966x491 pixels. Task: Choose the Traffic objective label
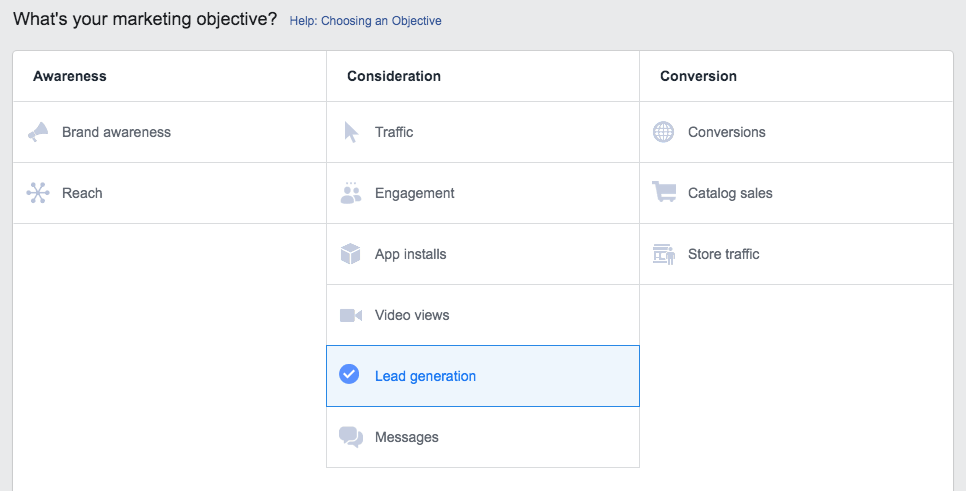tap(394, 132)
